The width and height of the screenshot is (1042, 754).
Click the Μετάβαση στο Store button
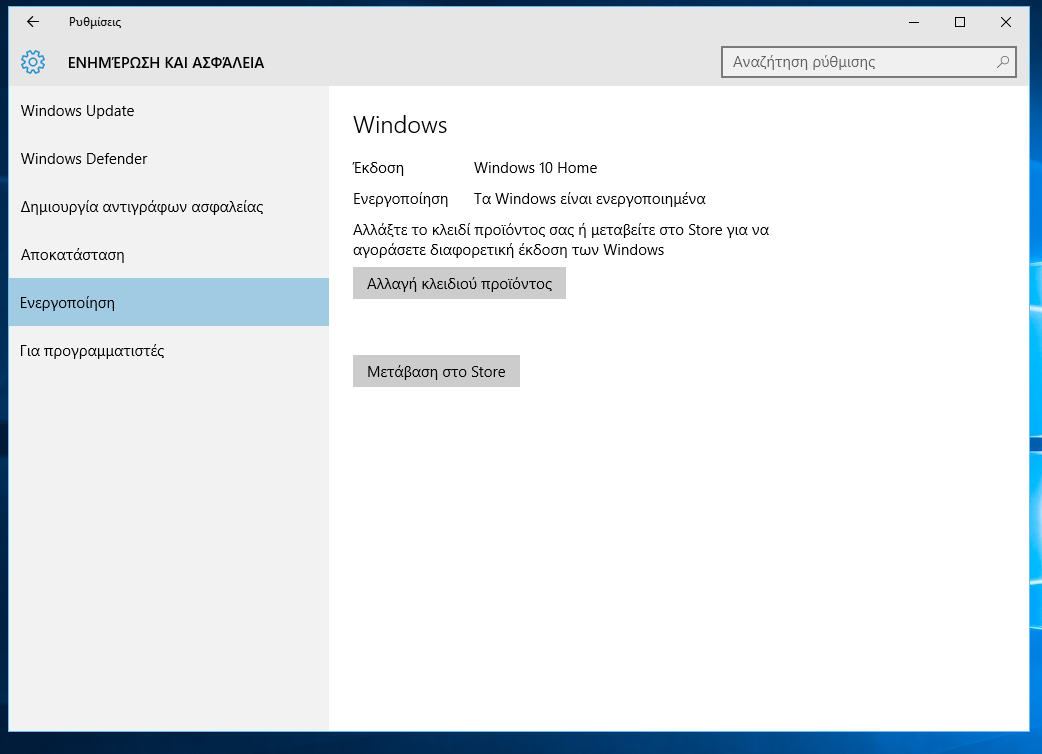pos(436,371)
